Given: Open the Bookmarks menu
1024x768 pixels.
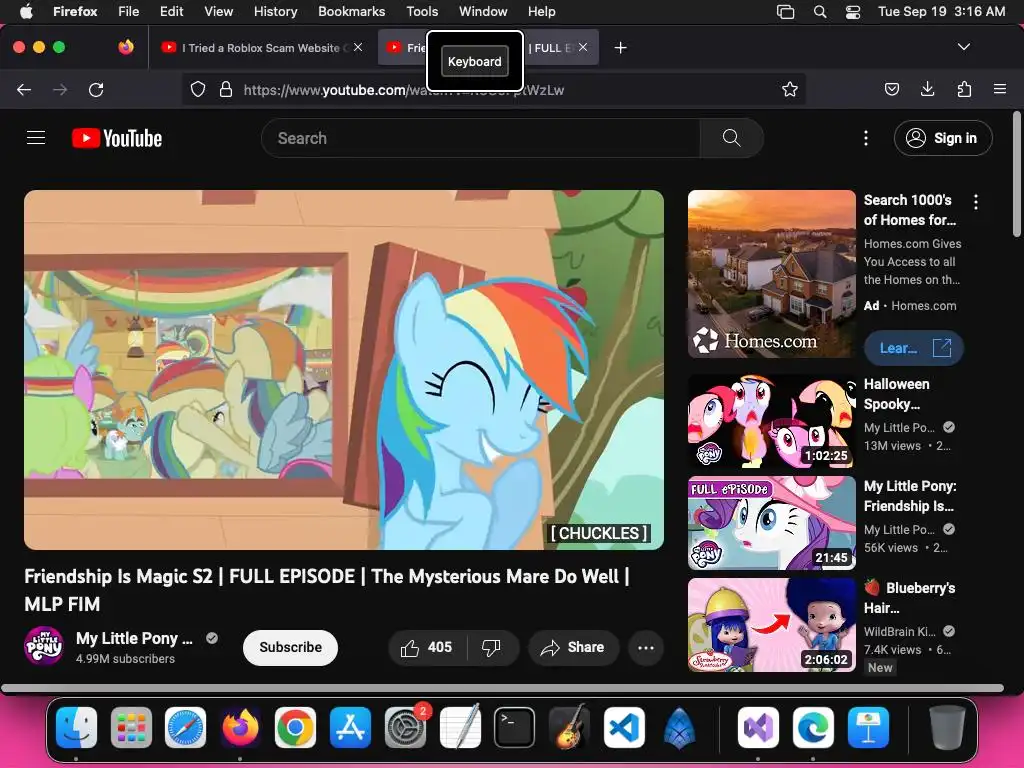Looking at the screenshot, I should pos(351,11).
